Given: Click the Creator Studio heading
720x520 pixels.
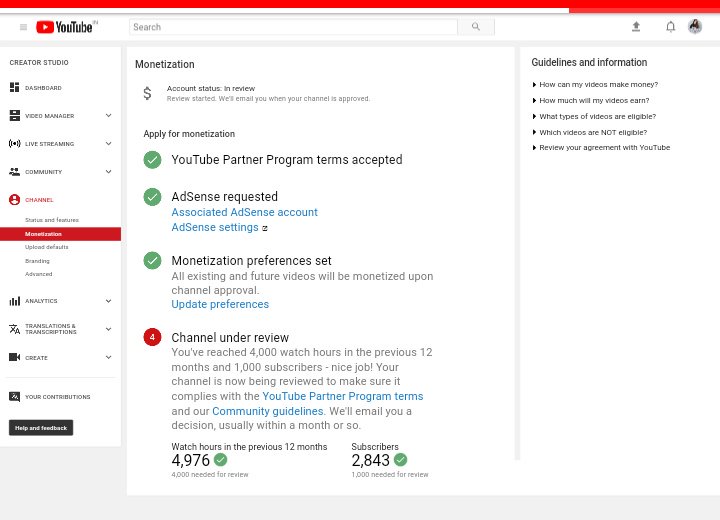Looking at the screenshot, I should click(39, 62).
